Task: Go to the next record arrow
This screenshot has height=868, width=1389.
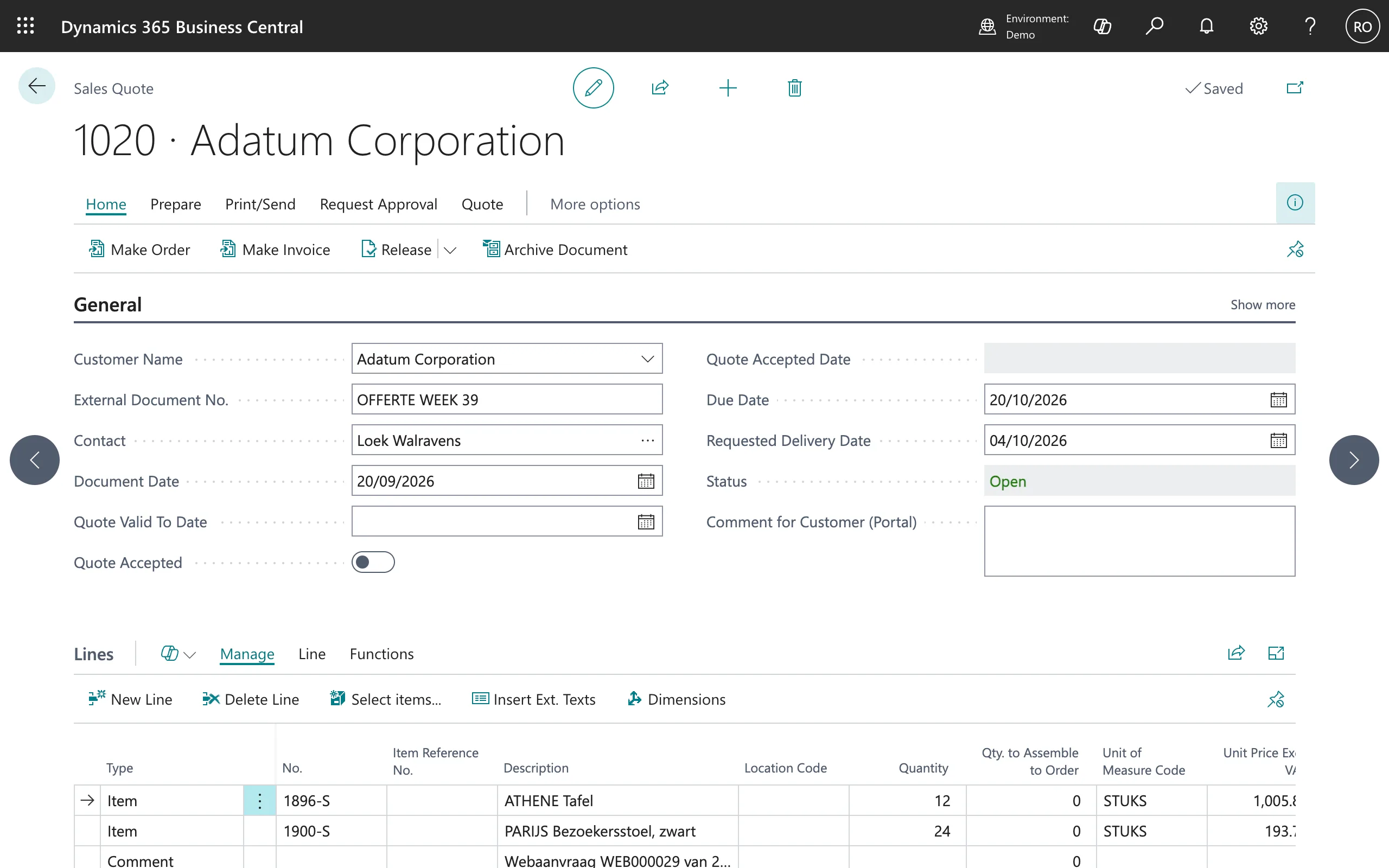Action: point(1354,460)
